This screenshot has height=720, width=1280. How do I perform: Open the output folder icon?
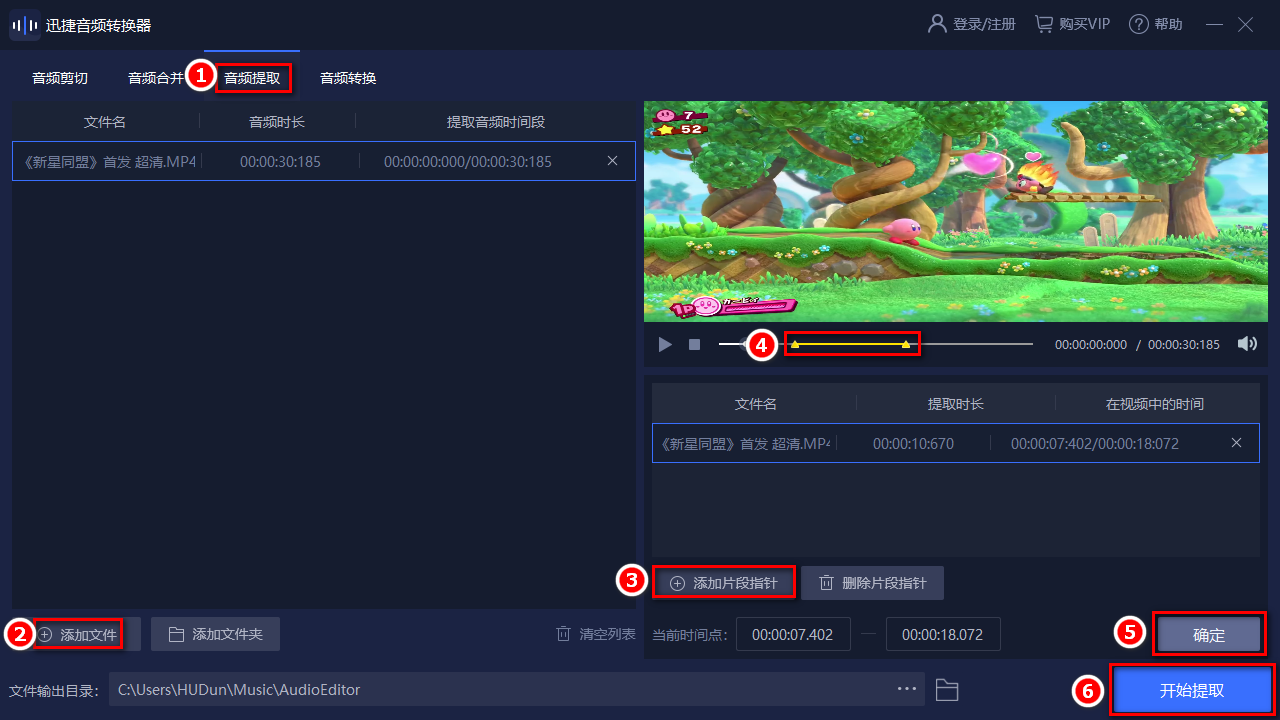pyautogui.click(x=947, y=689)
